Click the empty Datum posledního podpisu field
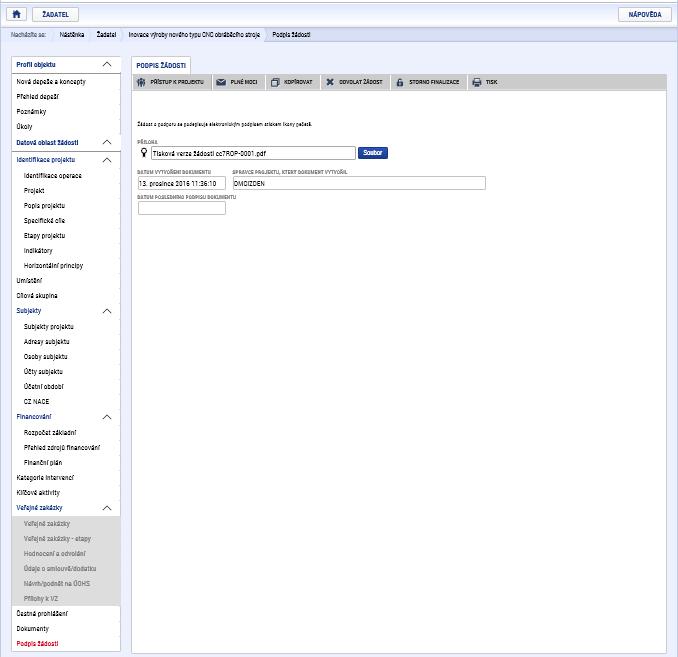This screenshot has height=657, width=678. (x=182, y=208)
